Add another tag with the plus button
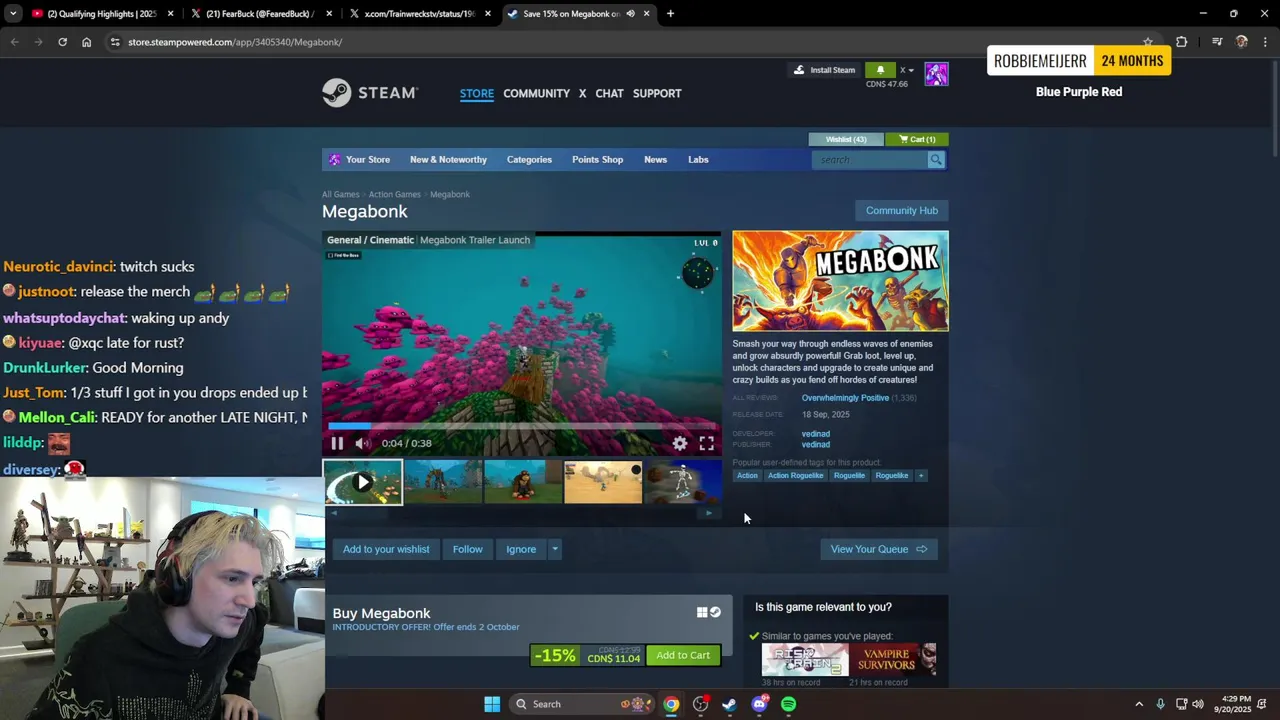 click(x=921, y=476)
